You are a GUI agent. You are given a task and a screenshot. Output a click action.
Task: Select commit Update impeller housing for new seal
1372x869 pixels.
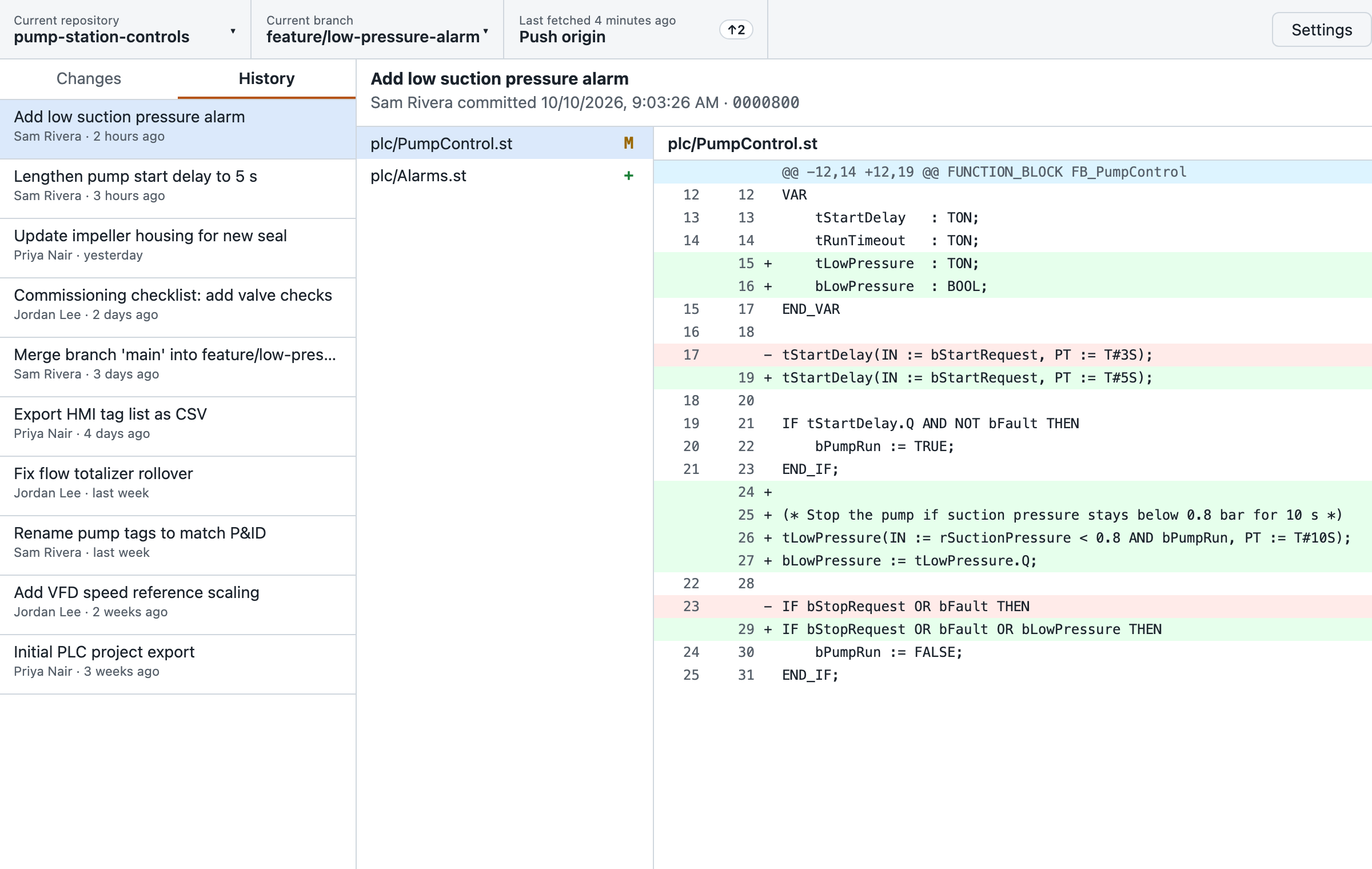tap(178, 248)
